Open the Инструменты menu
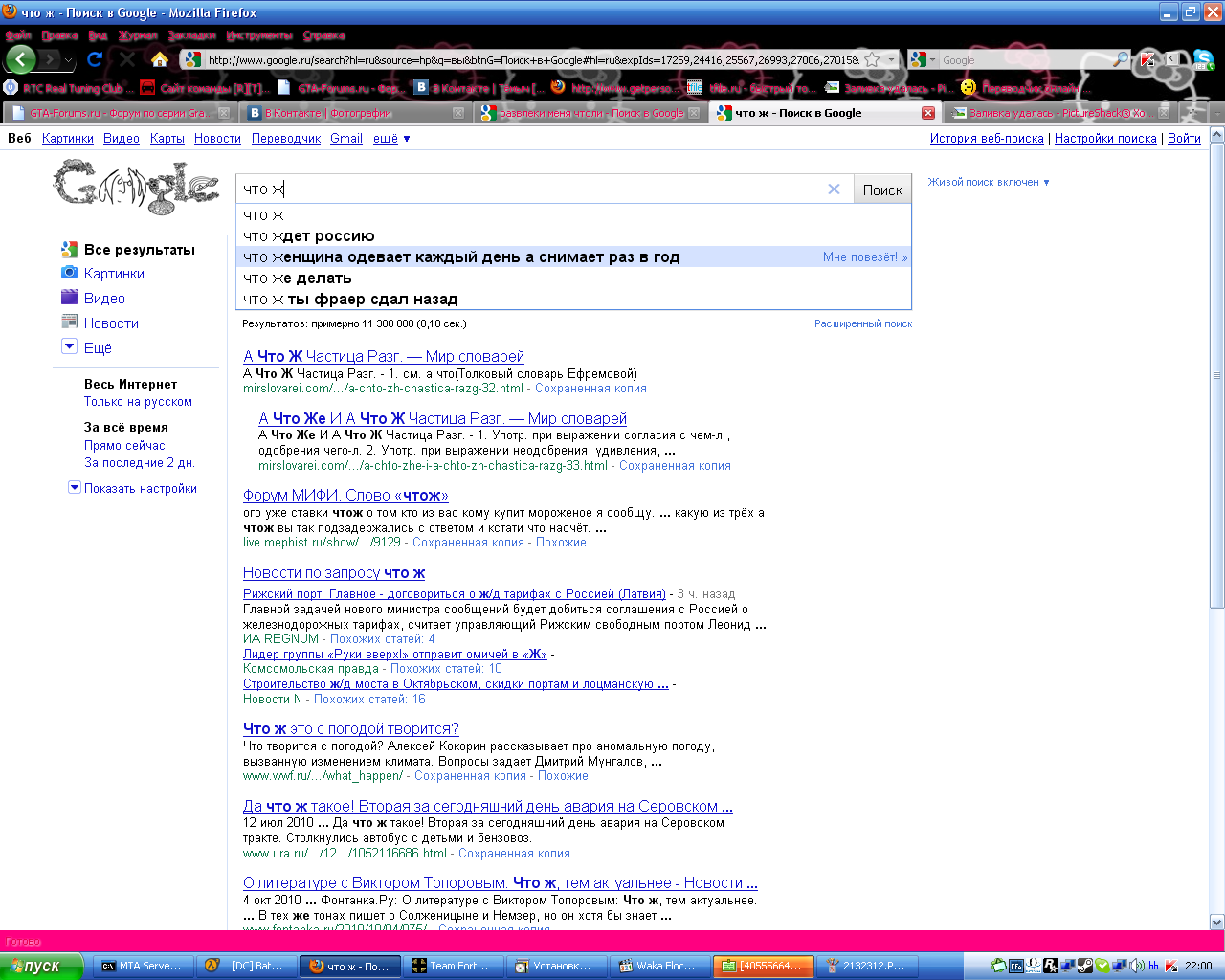Image resolution: width=1225 pixels, height=980 pixels. coord(259,35)
